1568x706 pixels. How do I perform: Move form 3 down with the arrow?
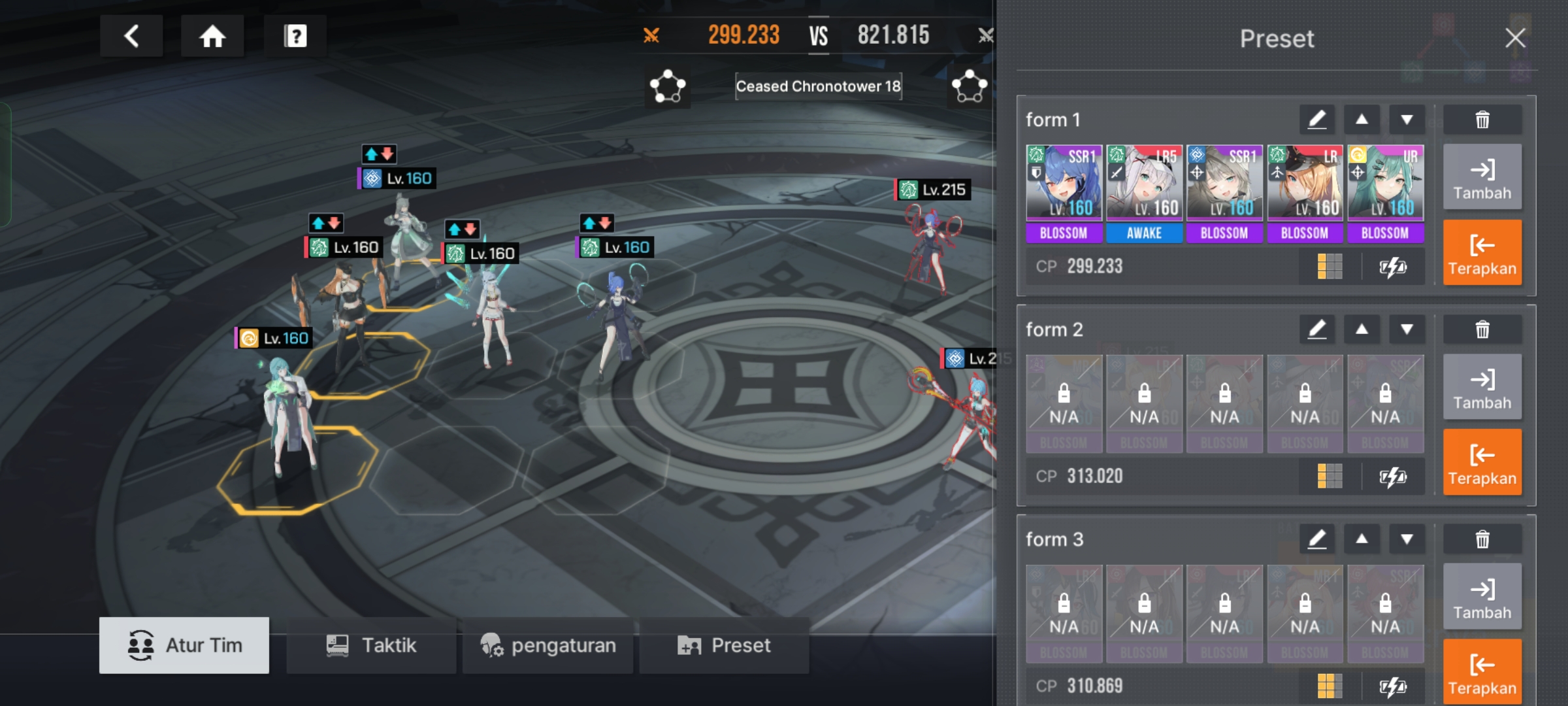tap(1407, 540)
